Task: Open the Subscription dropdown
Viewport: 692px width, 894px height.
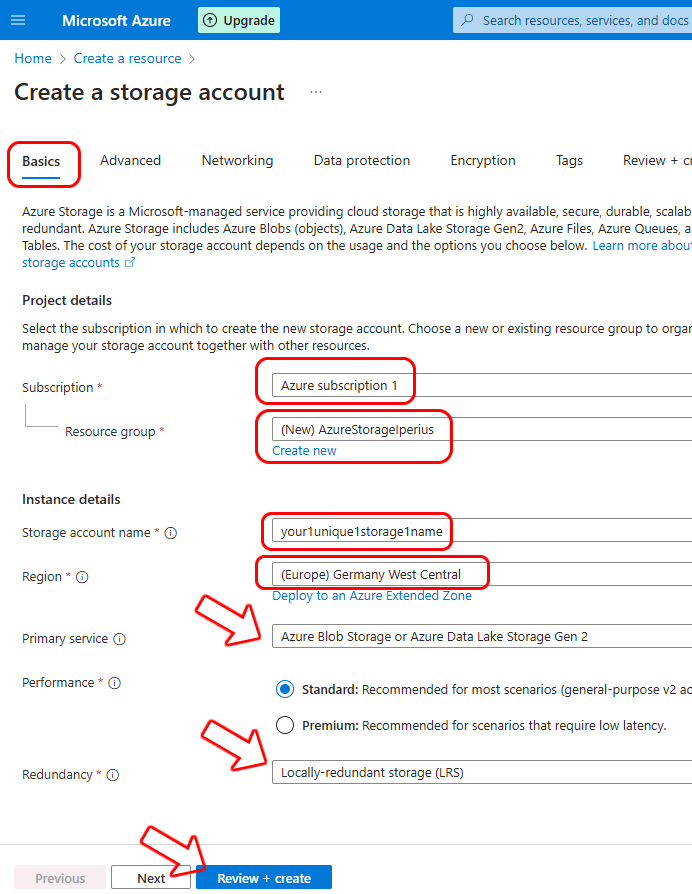Action: pyautogui.click(x=482, y=385)
